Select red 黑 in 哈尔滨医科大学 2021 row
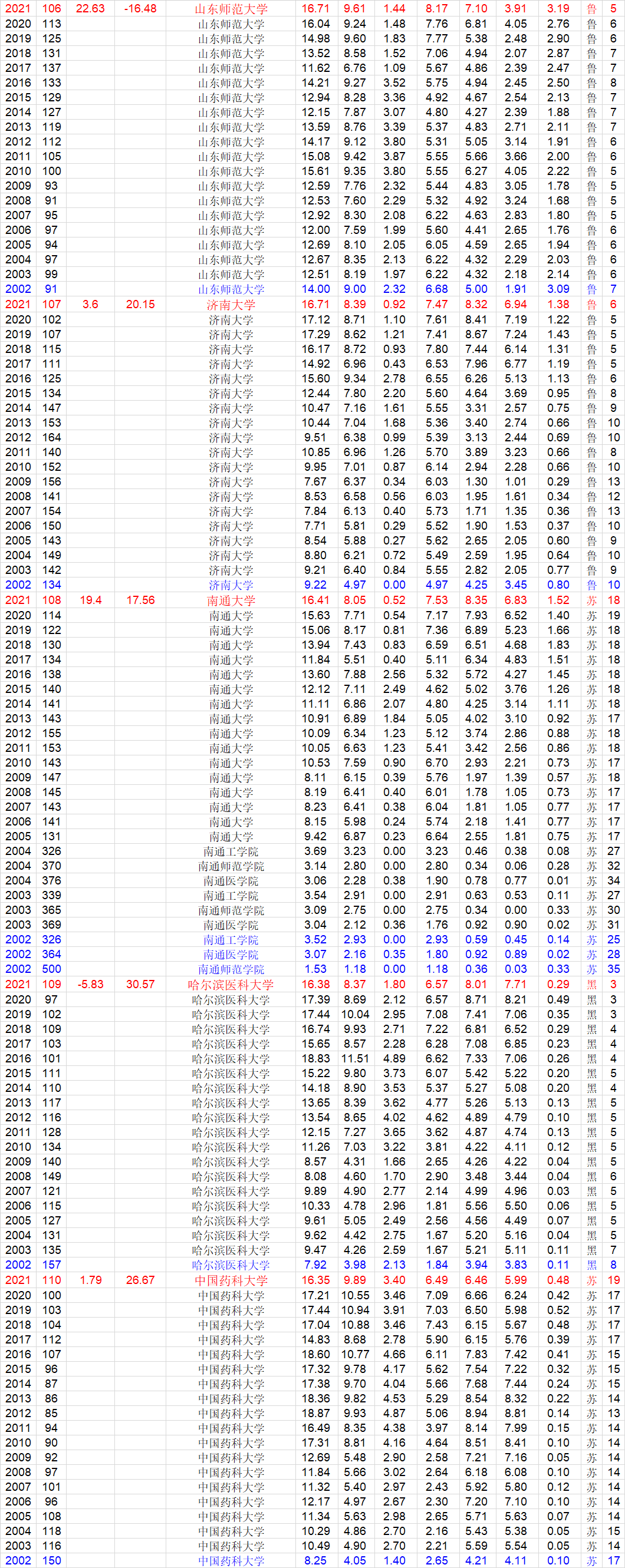Image resolution: width=625 pixels, height=1568 pixels. click(591, 984)
